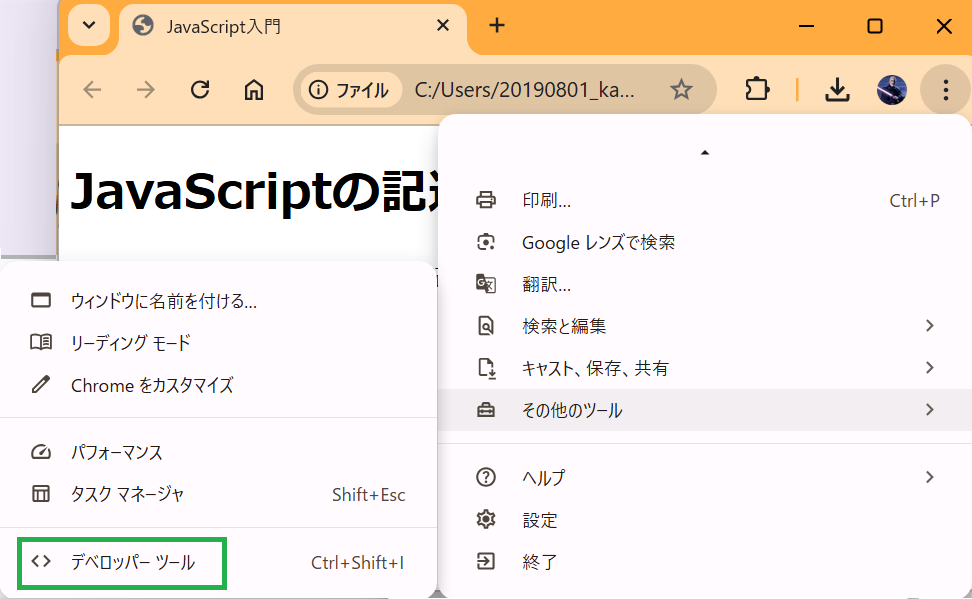972x599 pixels.
Task: Open the extensions puzzle icon
Action: coord(757,90)
